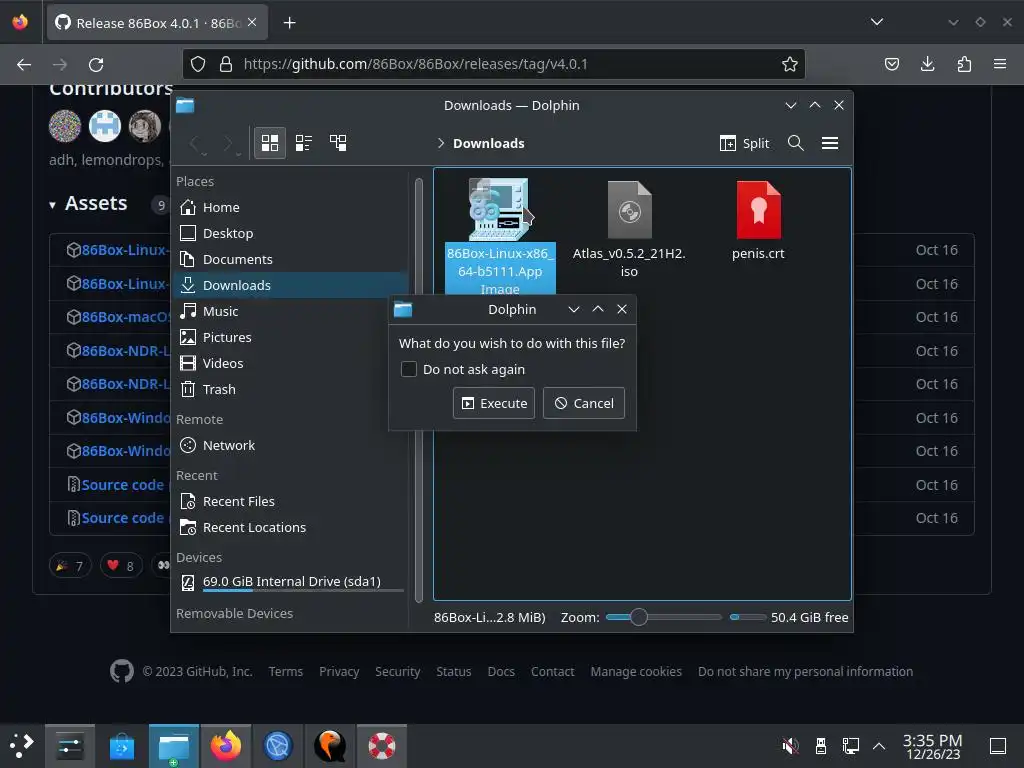The image size is (1024, 768).
Task: Click Execute in the Dolphin dialog
Action: pyautogui.click(x=494, y=403)
